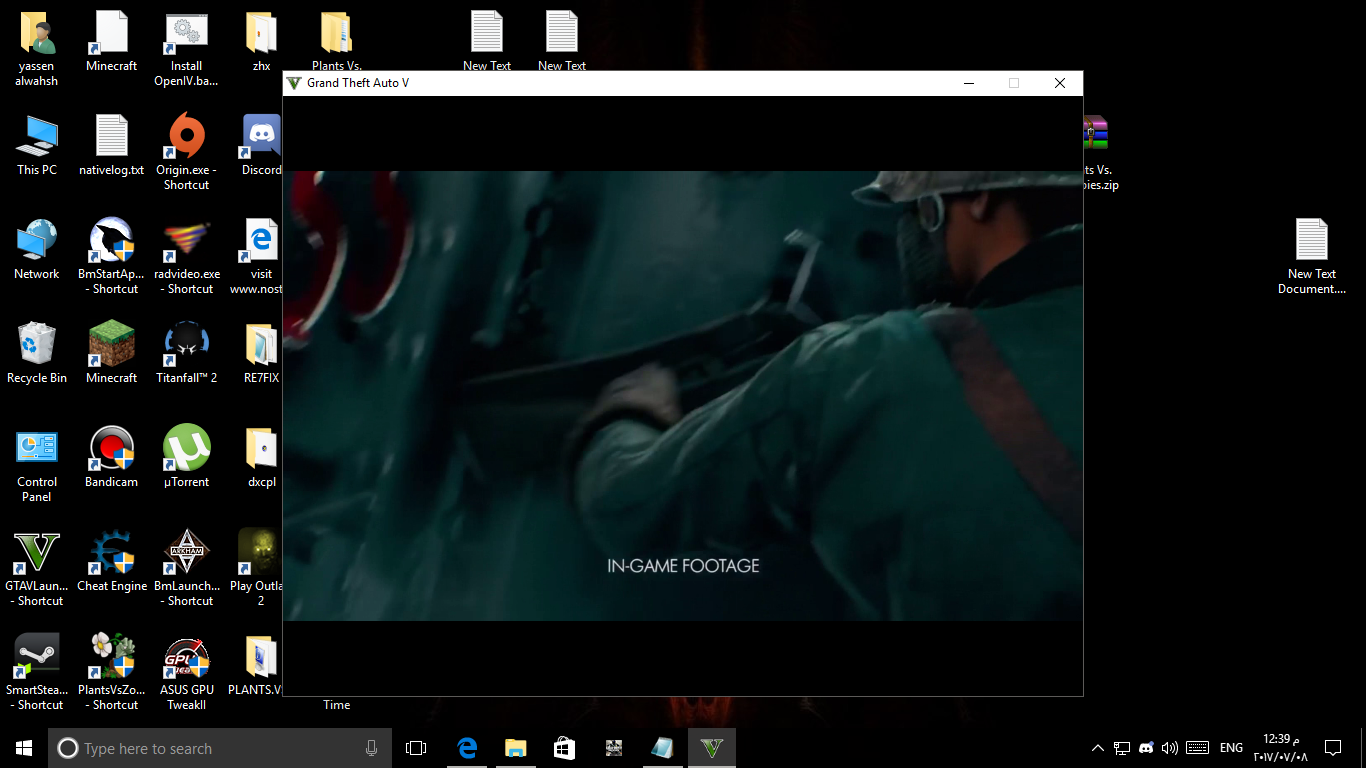Open the Action Center notifications icon
The image size is (1366, 768).
1333,748
